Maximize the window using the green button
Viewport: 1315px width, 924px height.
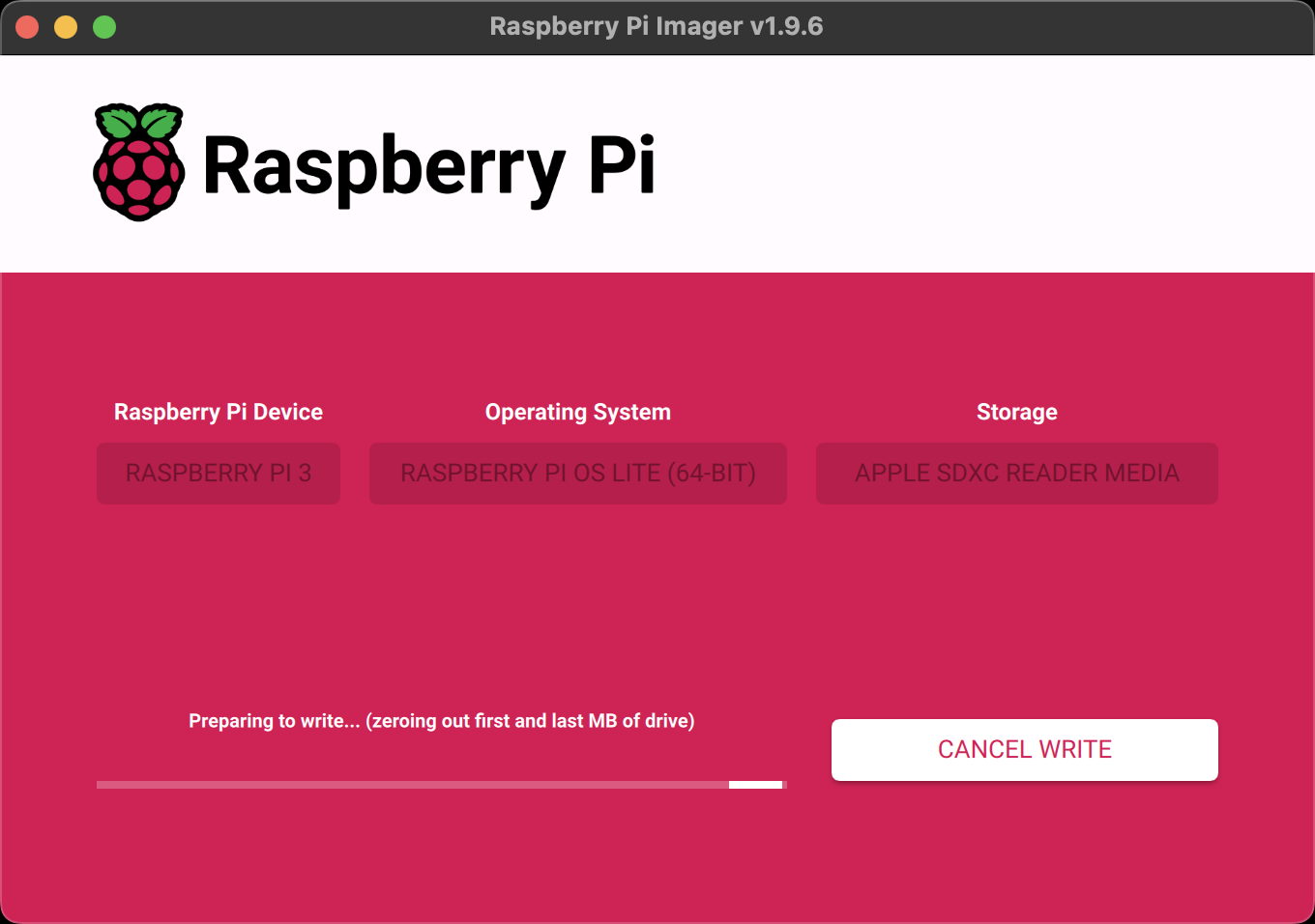coord(104,27)
